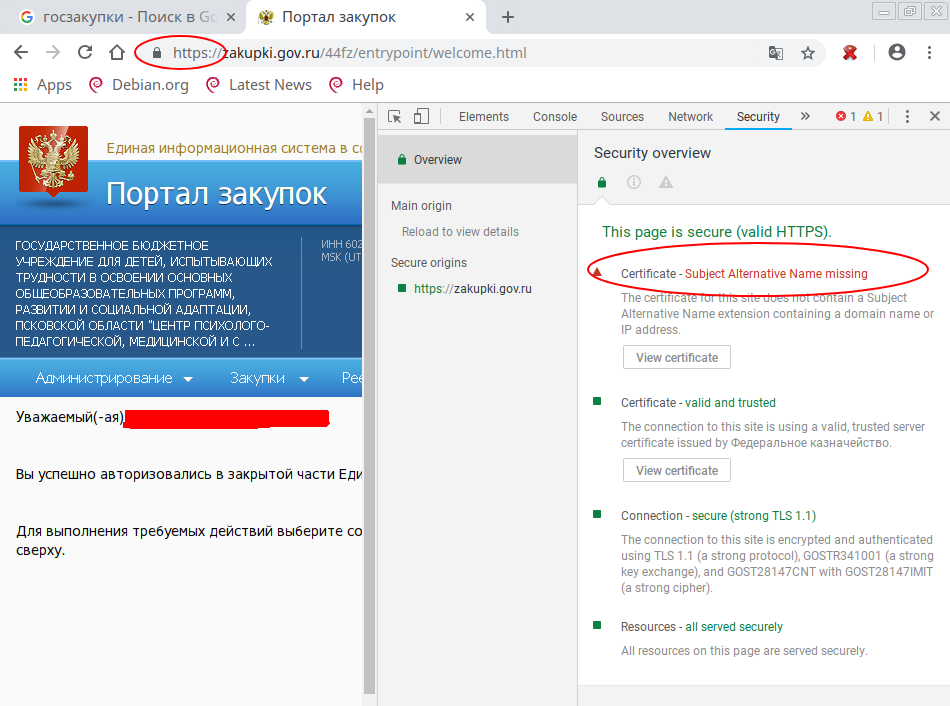
Task: Close the госзакупки Google search tab
Action: (x=231, y=18)
